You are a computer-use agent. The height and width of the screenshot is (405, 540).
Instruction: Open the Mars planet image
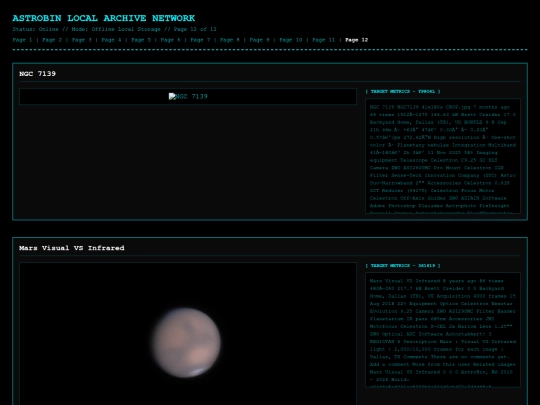pos(188,334)
